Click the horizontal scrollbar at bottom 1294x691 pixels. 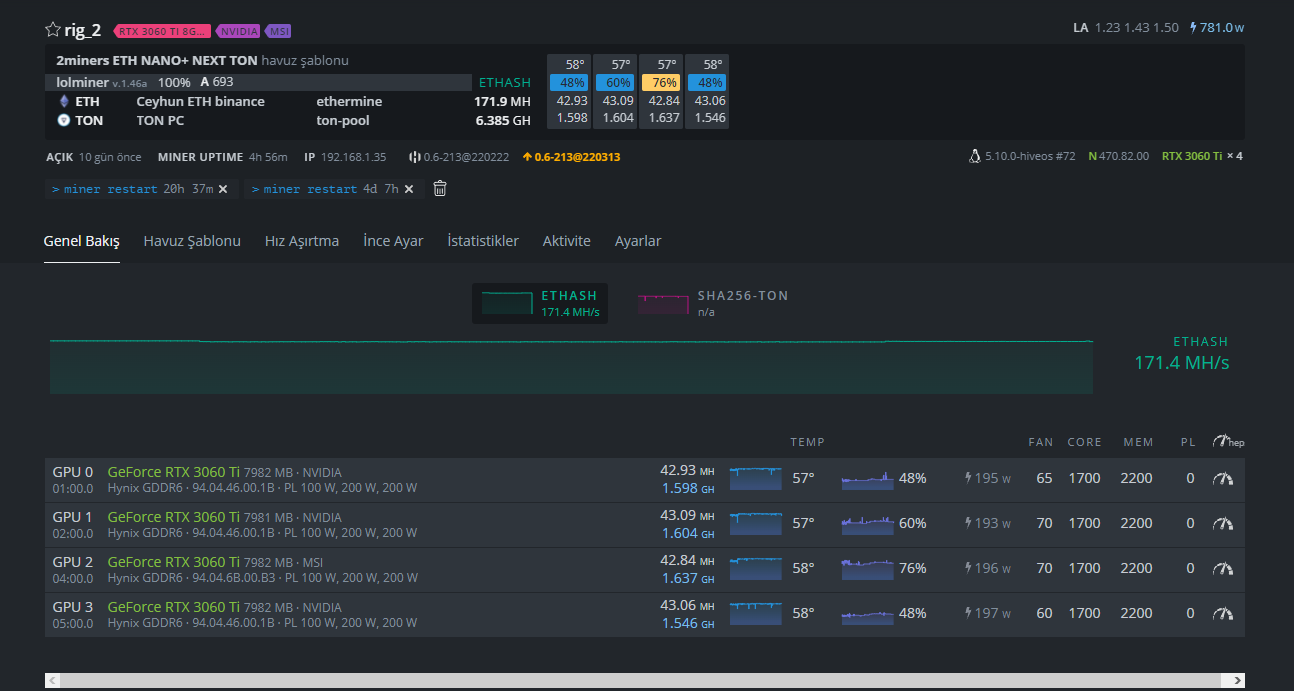[645, 680]
